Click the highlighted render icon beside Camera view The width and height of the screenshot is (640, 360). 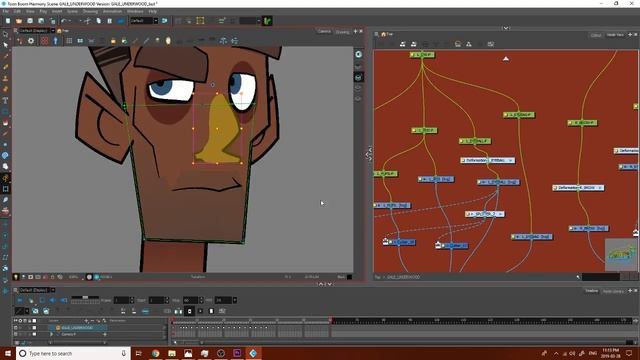(358, 77)
